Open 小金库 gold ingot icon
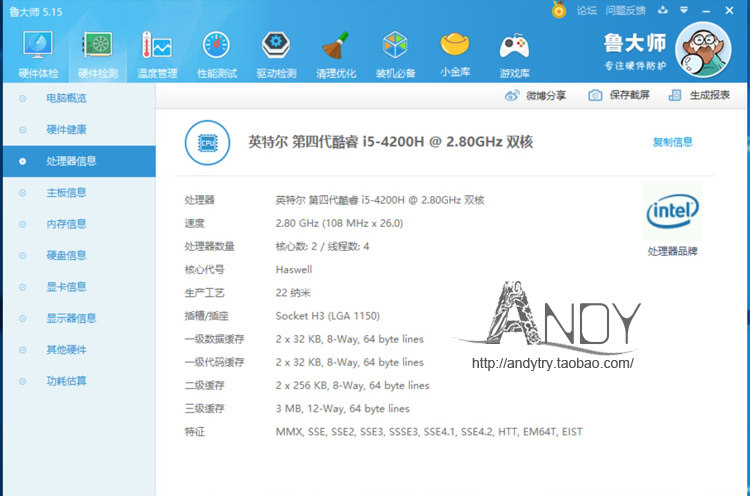Screen dimensions: 750x496 tap(455, 44)
